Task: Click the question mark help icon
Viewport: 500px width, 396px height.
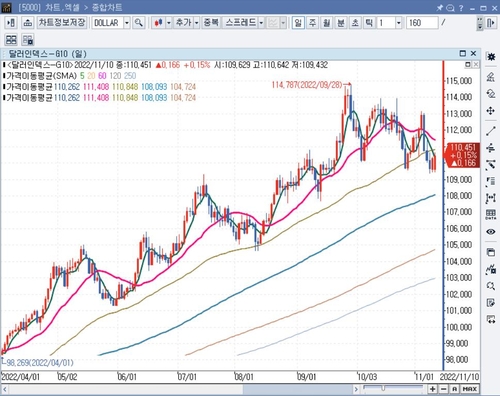Action: pos(461,8)
